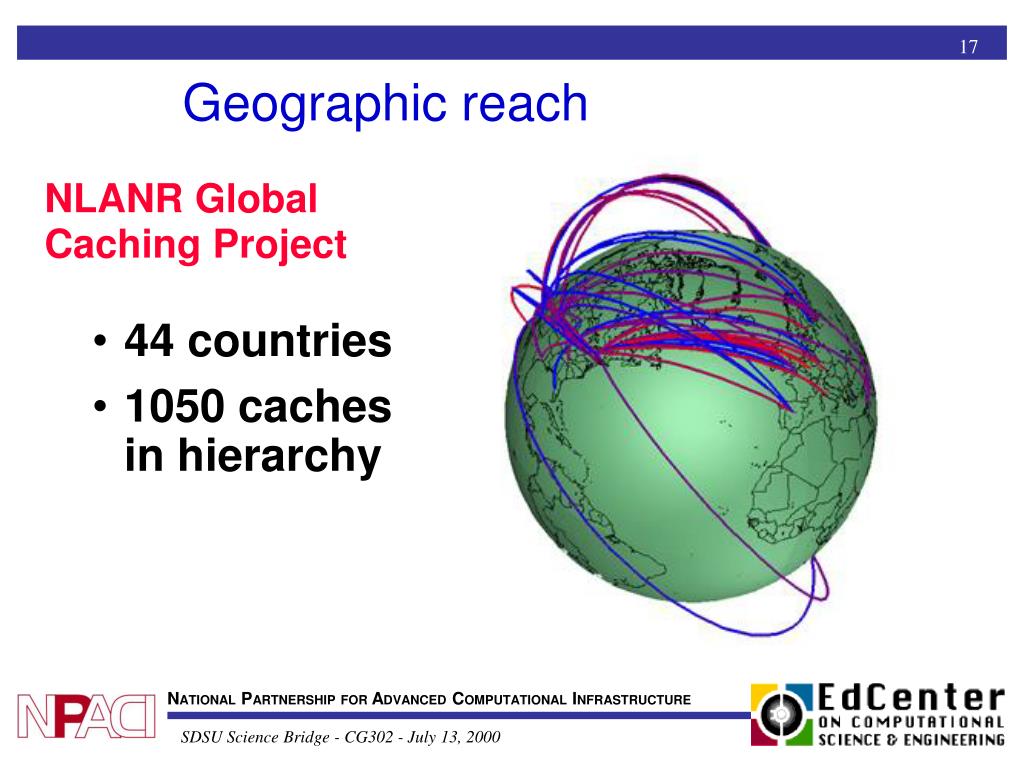Viewport: 1024px width, 768px height.
Task: Click the globe visualization image
Action: coord(691,405)
